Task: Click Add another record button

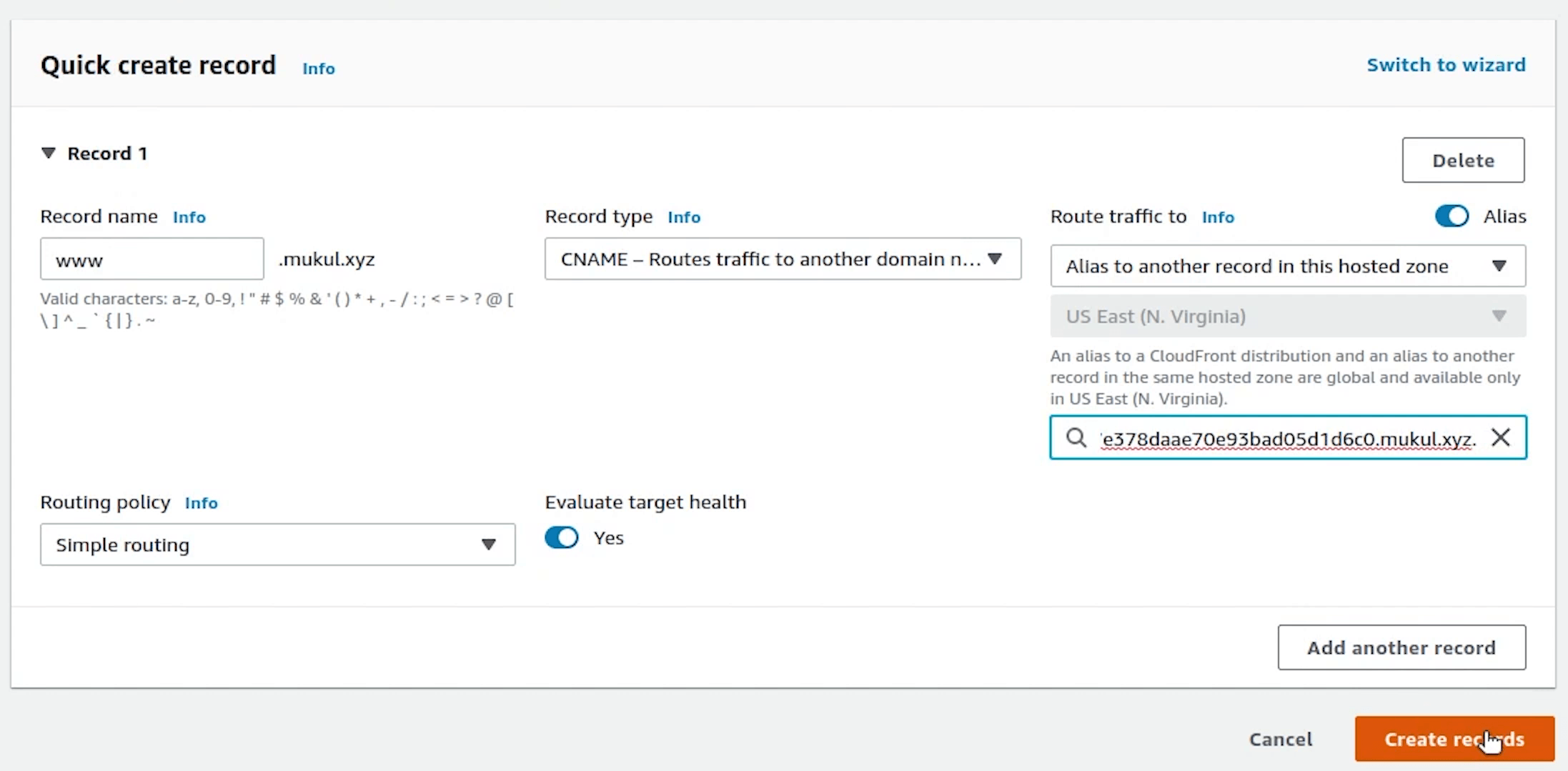Action: (1401, 647)
